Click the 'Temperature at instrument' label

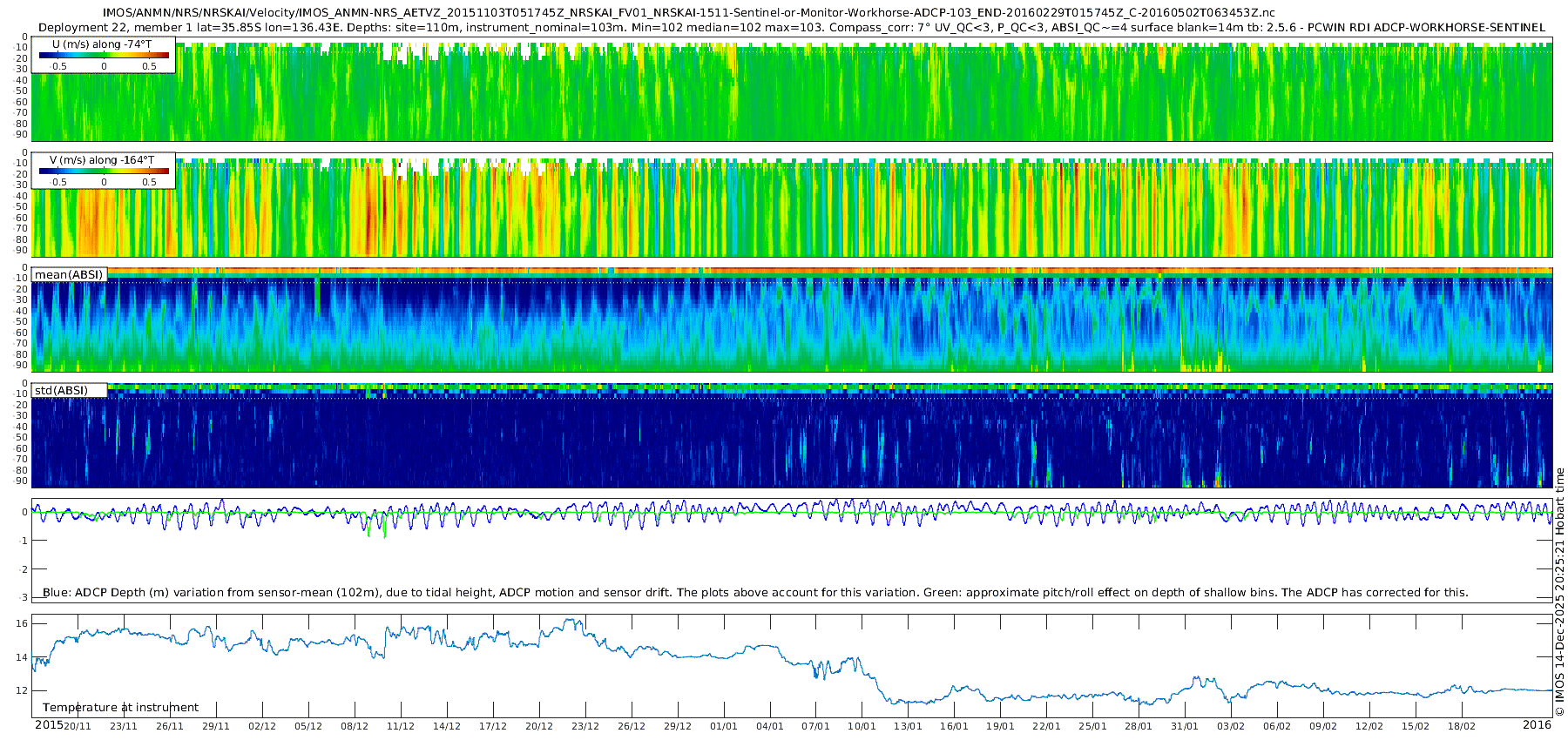[120, 708]
